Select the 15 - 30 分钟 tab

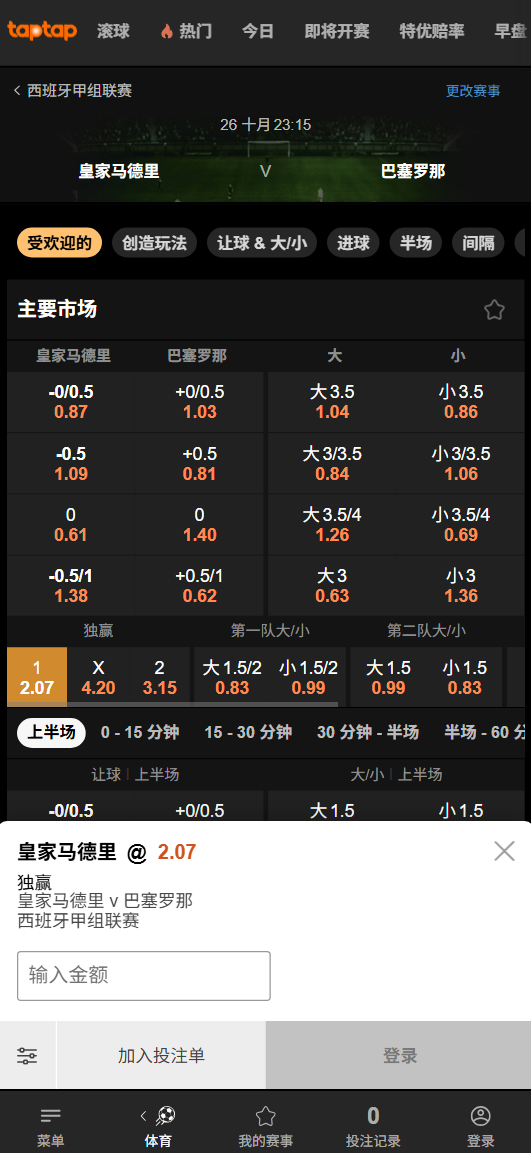pos(248,732)
